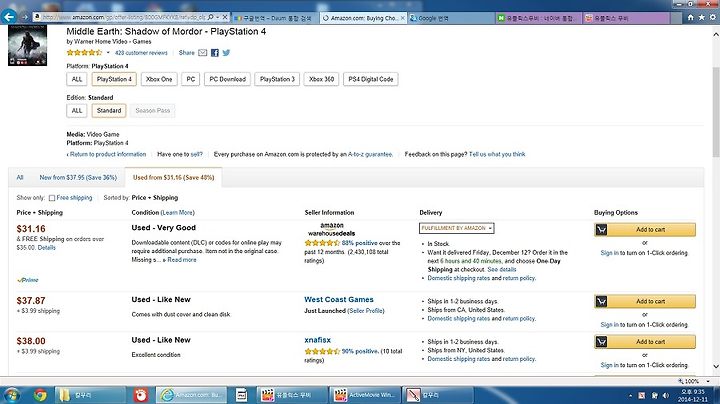Select PC platform option
Viewport: 720px width, 404px height.
pyautogui.click(x=191, y=79)
